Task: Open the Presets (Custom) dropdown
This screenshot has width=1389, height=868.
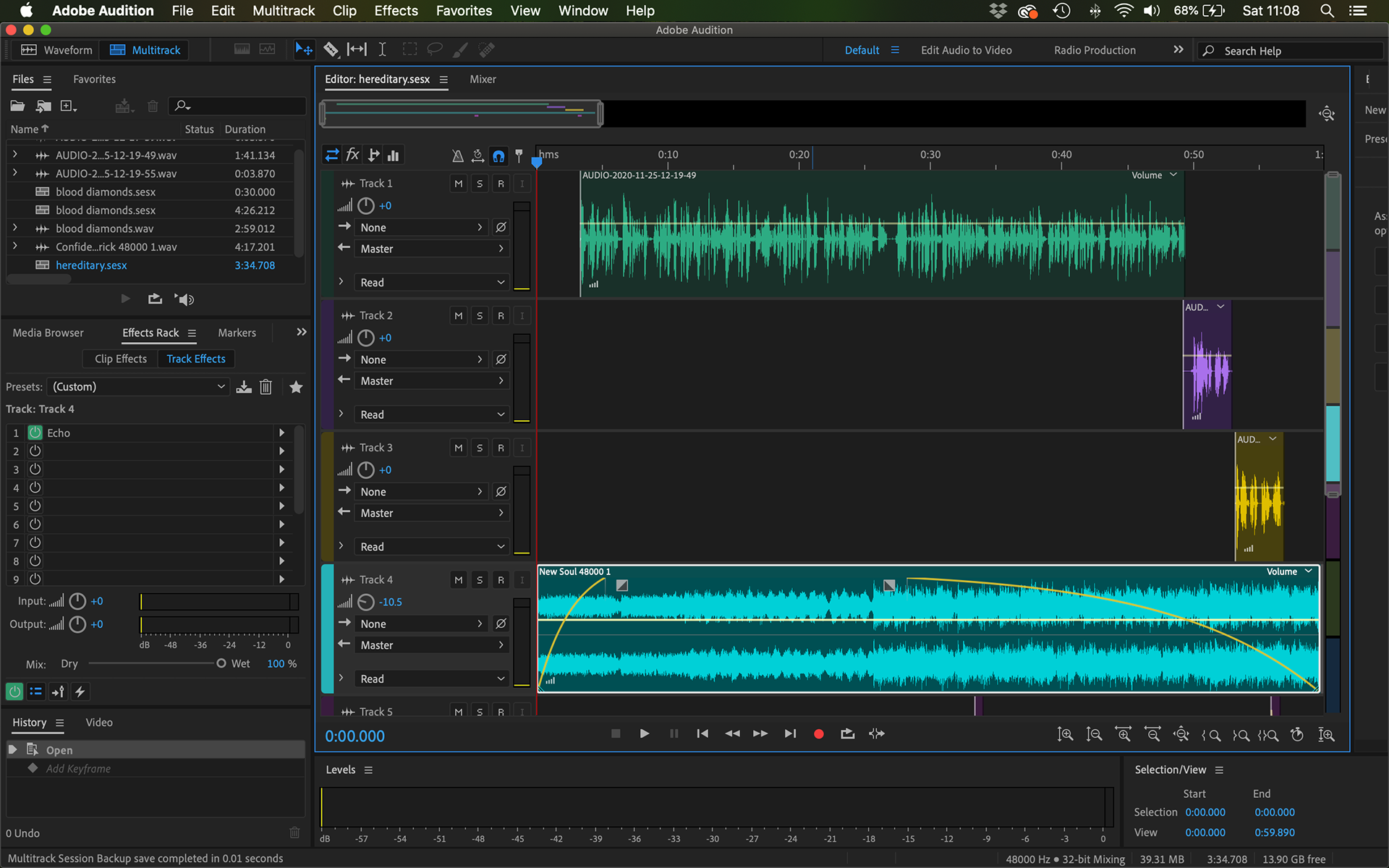Action: click(x=138, y=387)
